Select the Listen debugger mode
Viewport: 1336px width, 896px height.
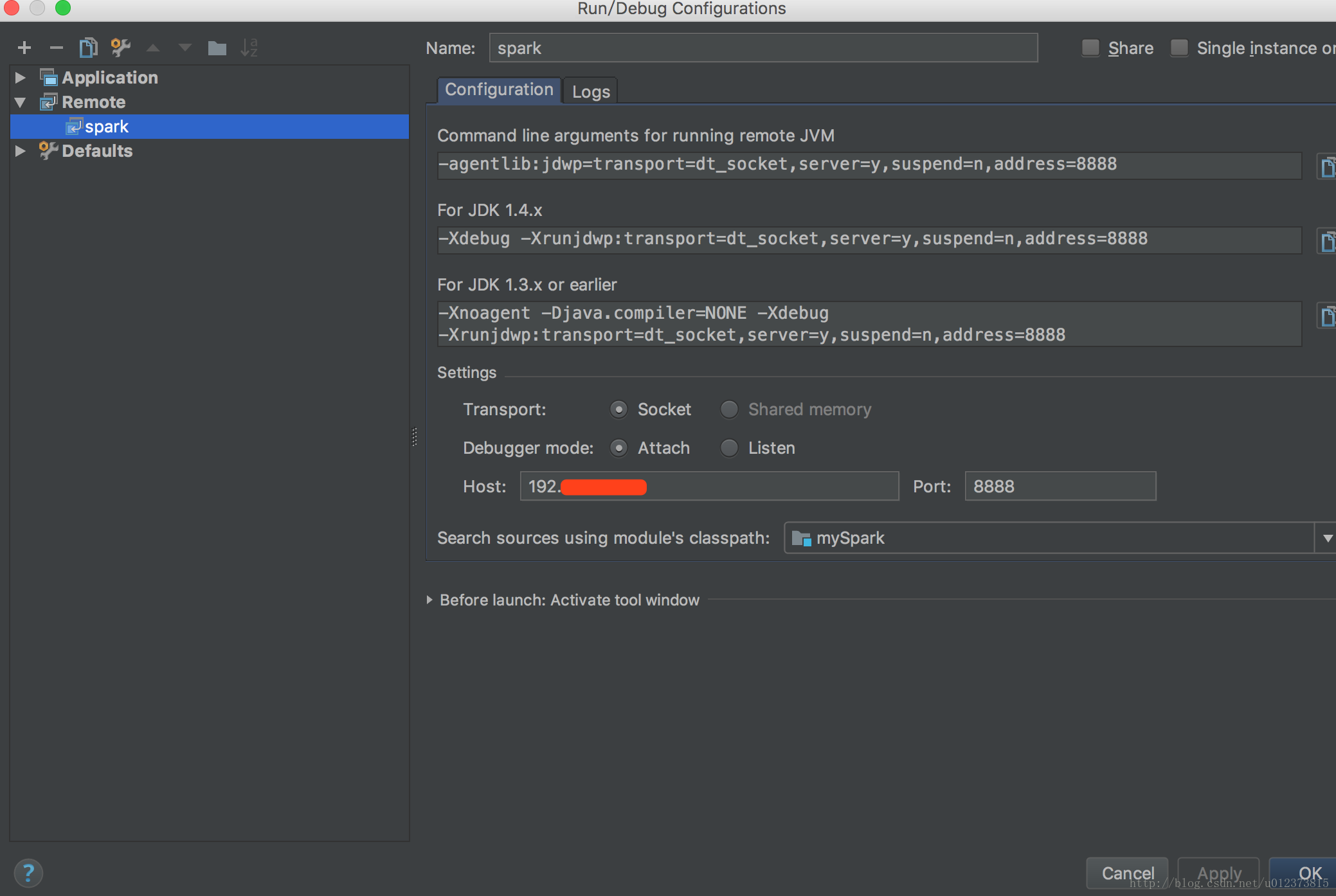coord(729,448)
